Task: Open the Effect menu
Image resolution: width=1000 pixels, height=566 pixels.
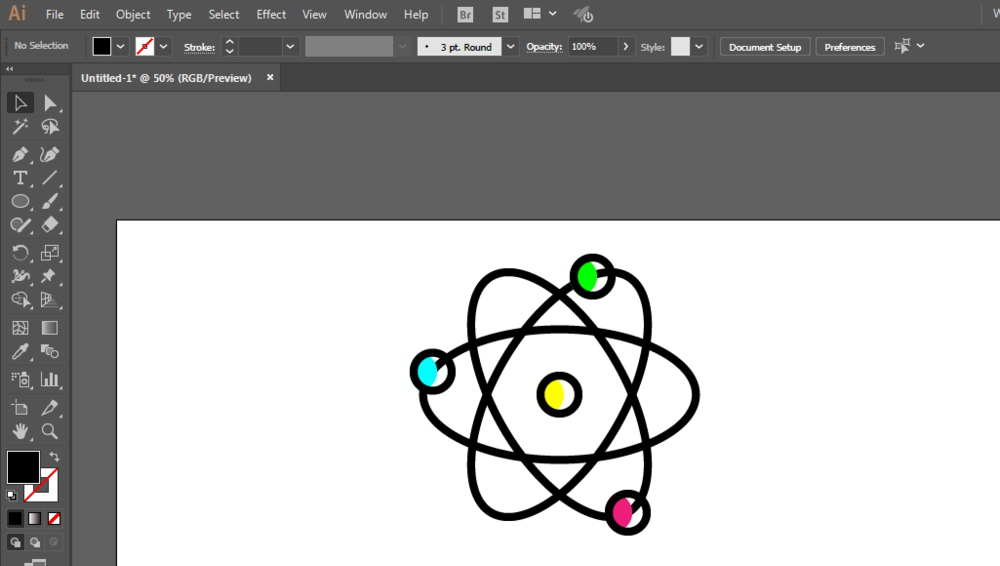Action: 271,15
